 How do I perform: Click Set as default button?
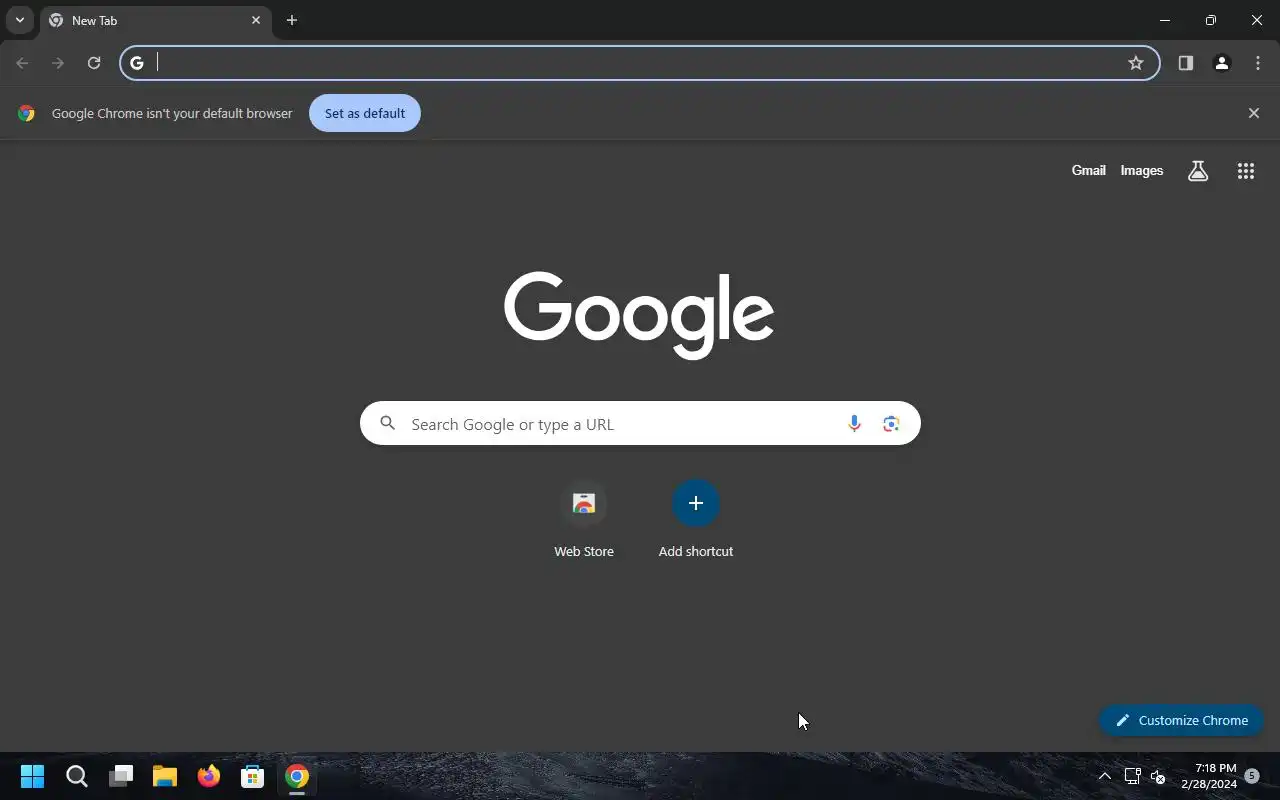(x=365, y=113)
